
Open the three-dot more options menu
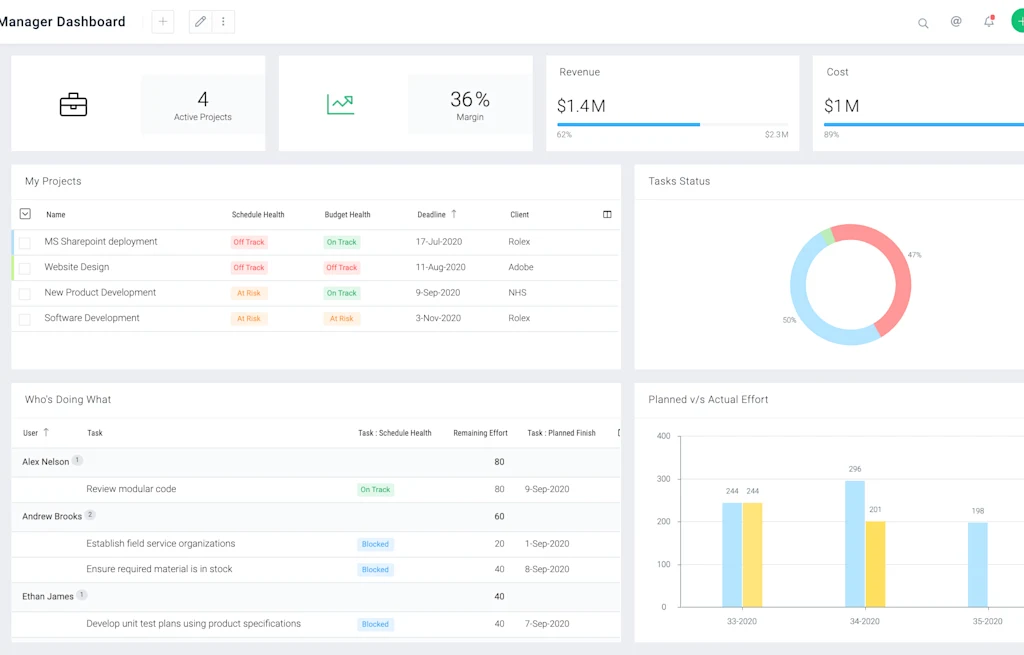pyautogui.click(x=223, y=22)
